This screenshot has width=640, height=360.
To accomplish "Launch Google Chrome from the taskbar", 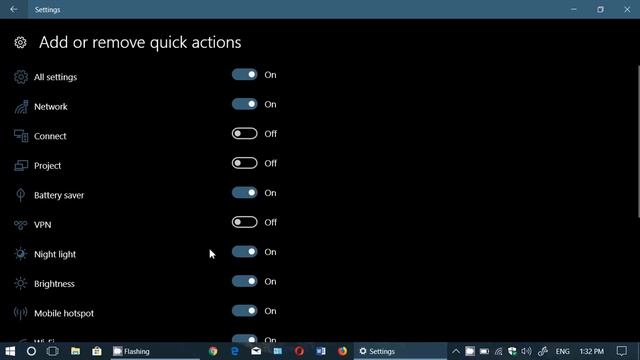I will tap(213, 351).
